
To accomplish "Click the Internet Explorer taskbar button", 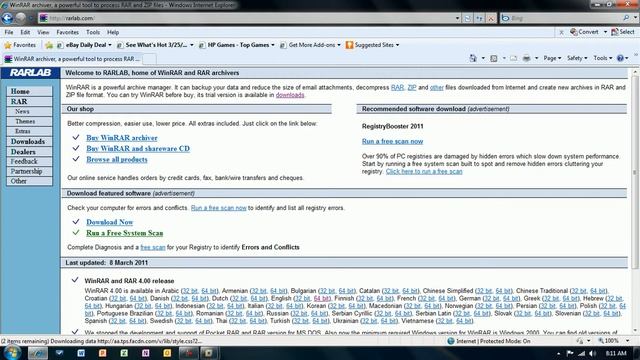I will pyautogui.click(x=38, y=353).
